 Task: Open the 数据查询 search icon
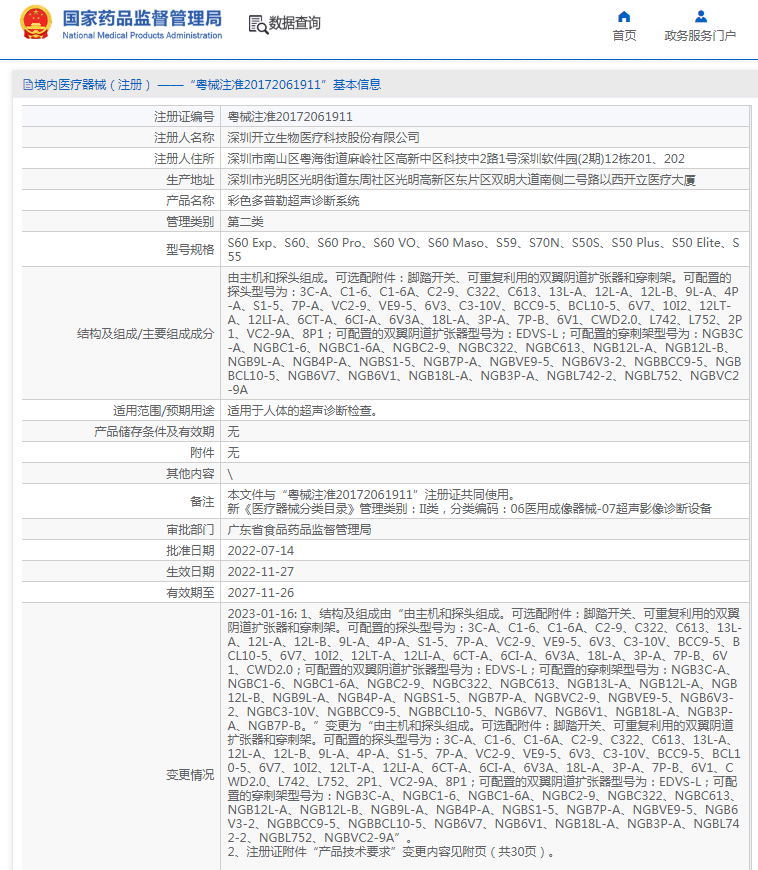pyautogui.click(x=258, y=24)
